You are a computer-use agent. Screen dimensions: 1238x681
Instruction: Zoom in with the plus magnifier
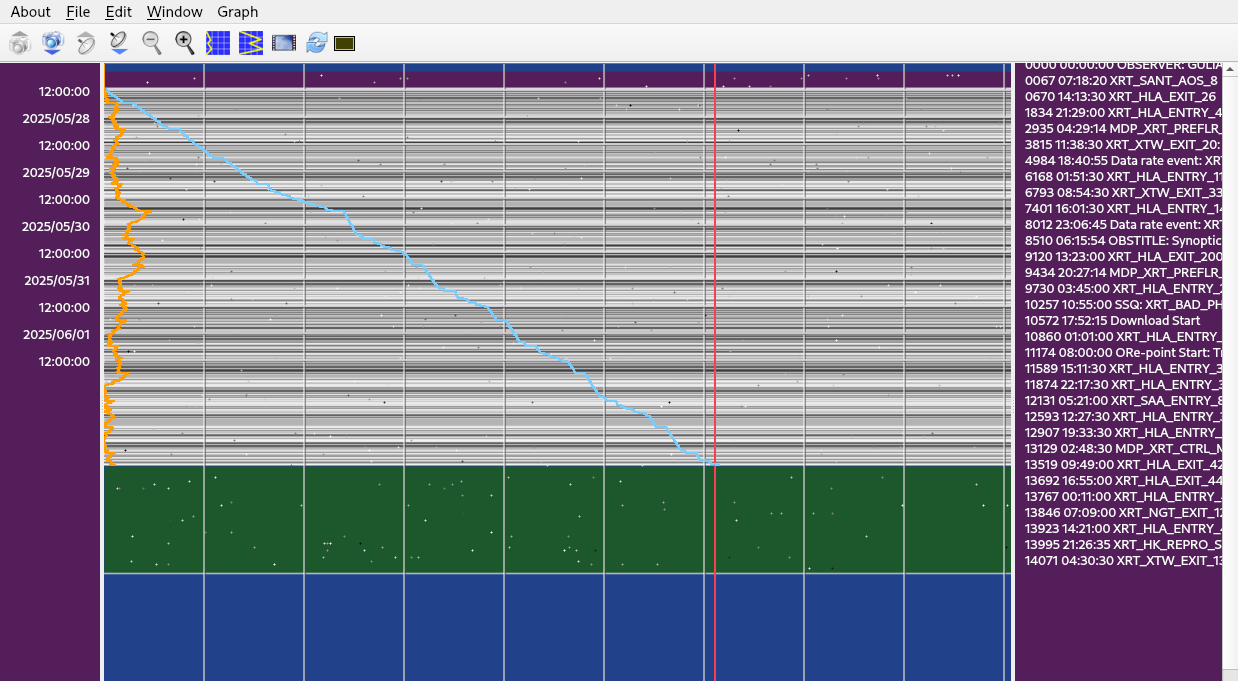185,43
